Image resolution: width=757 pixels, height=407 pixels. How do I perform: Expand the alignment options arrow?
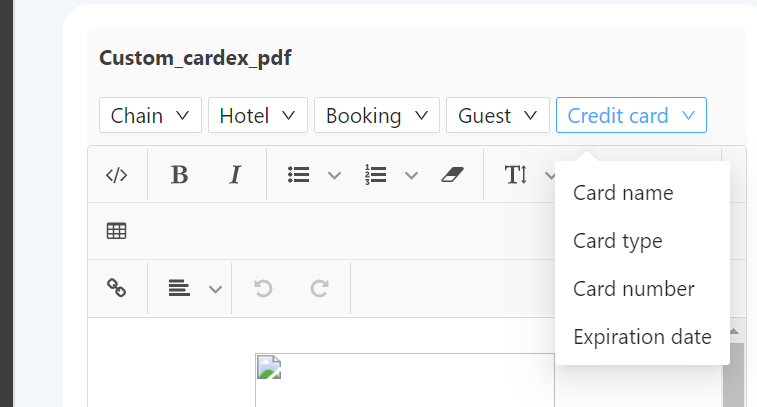coord(215,289)
